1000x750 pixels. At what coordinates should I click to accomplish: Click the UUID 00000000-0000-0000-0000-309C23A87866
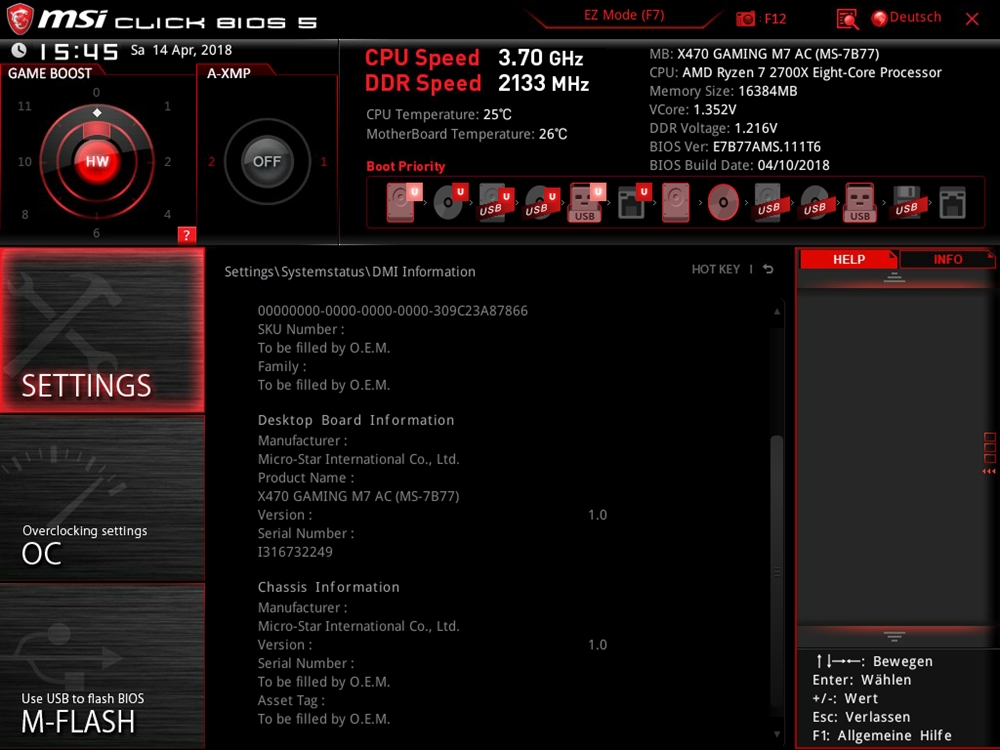click(x=392, y=311)
